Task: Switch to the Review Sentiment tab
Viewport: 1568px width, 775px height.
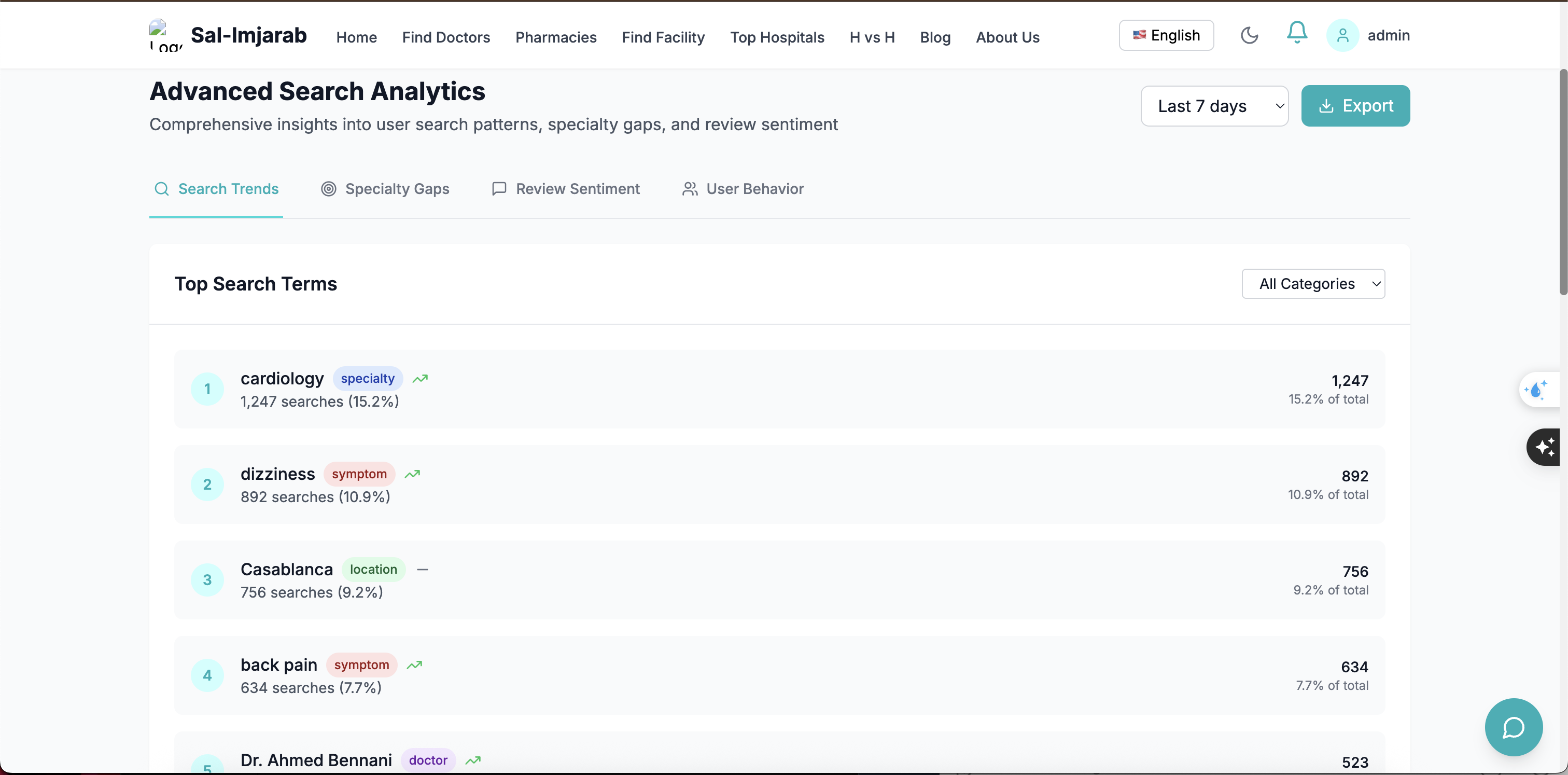Action: pyautogui.click(x=566, y=189)
